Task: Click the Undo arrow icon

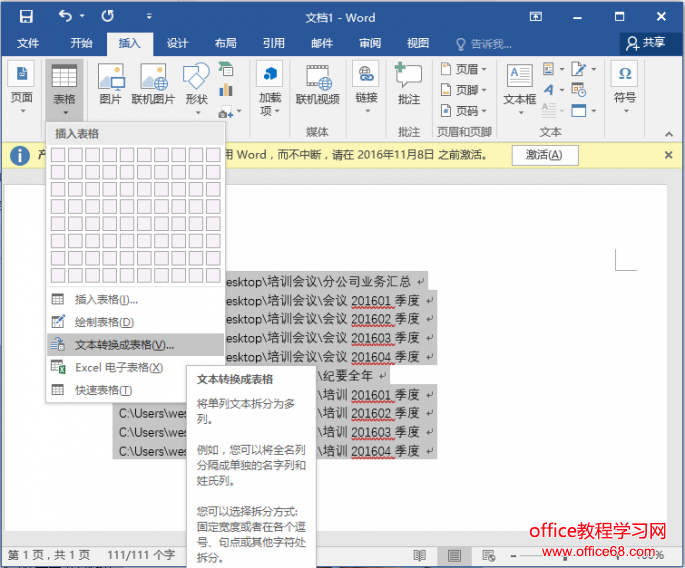Action: [x=66, y=16]
